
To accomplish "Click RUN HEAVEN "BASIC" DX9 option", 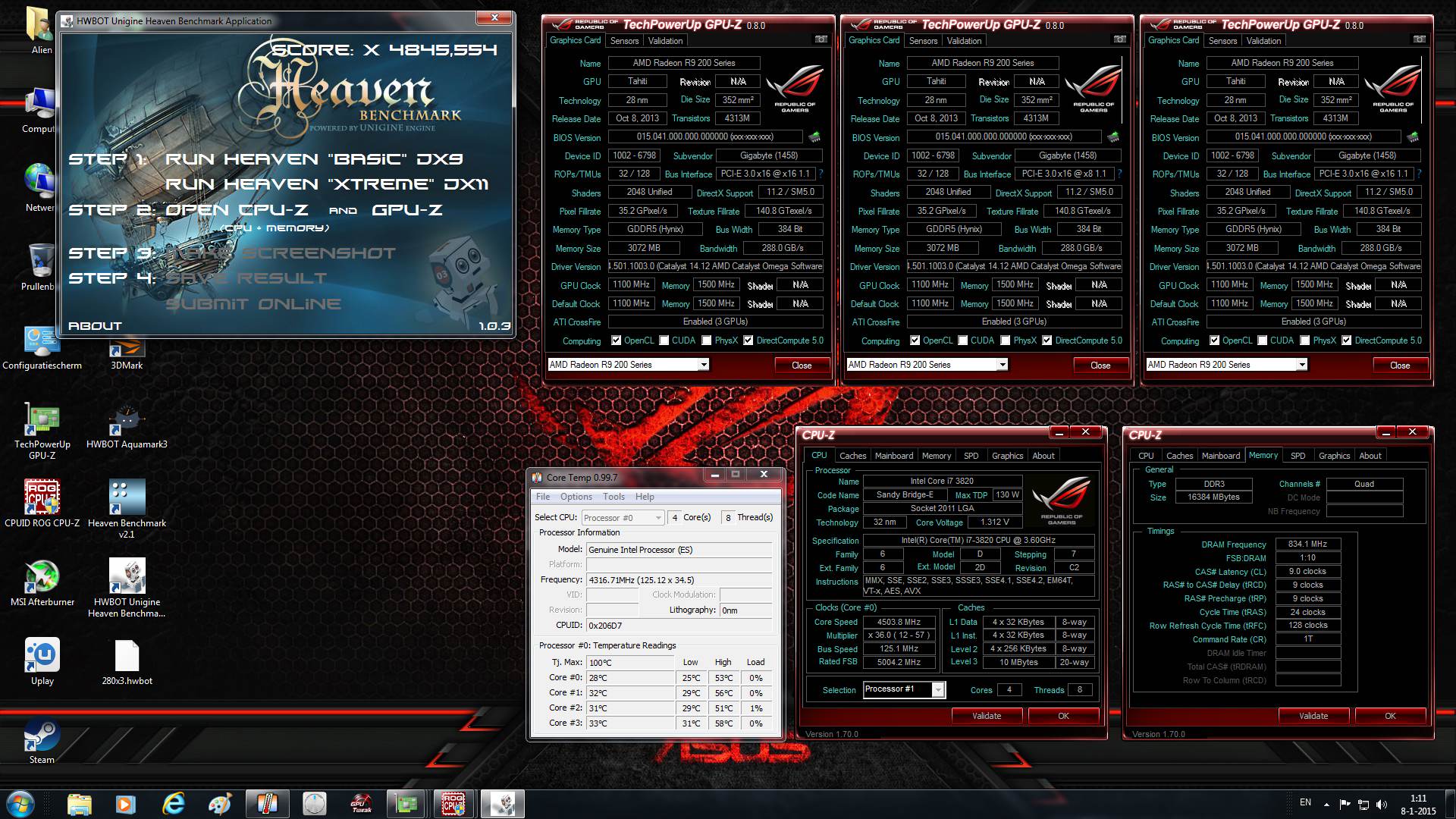I will click(314, 159).
